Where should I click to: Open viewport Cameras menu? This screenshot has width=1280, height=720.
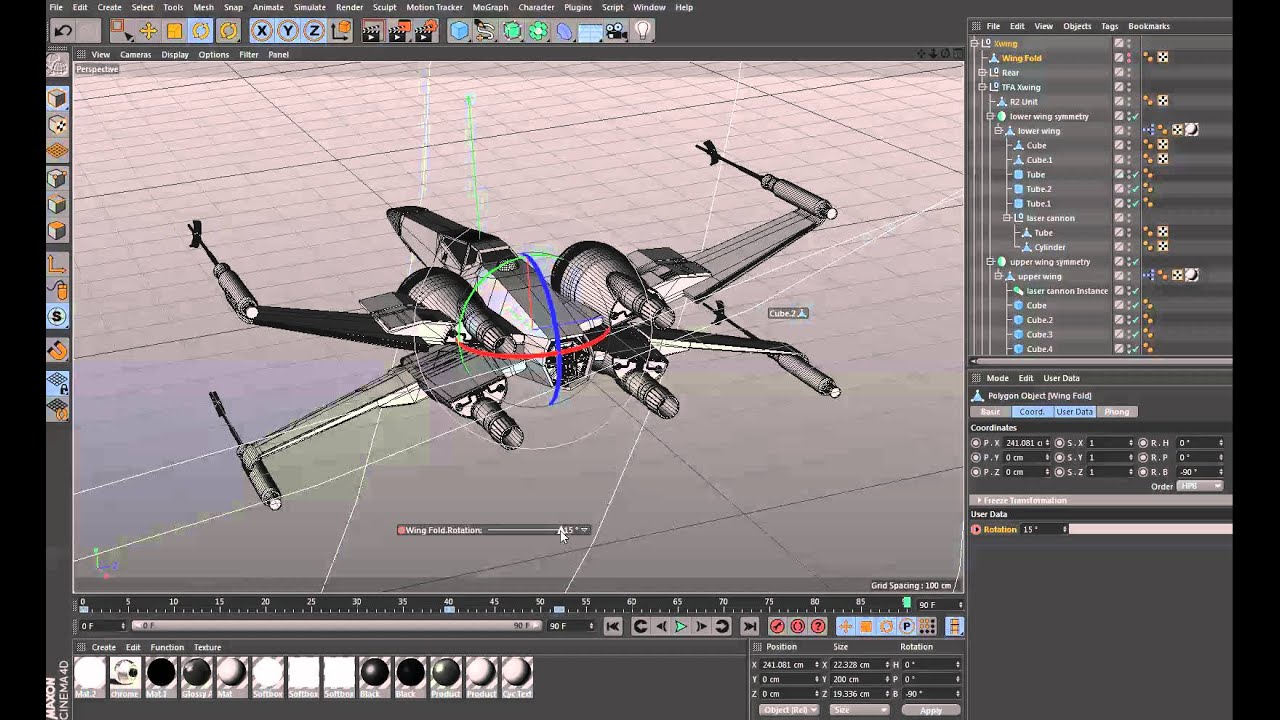tap(135, 54)
